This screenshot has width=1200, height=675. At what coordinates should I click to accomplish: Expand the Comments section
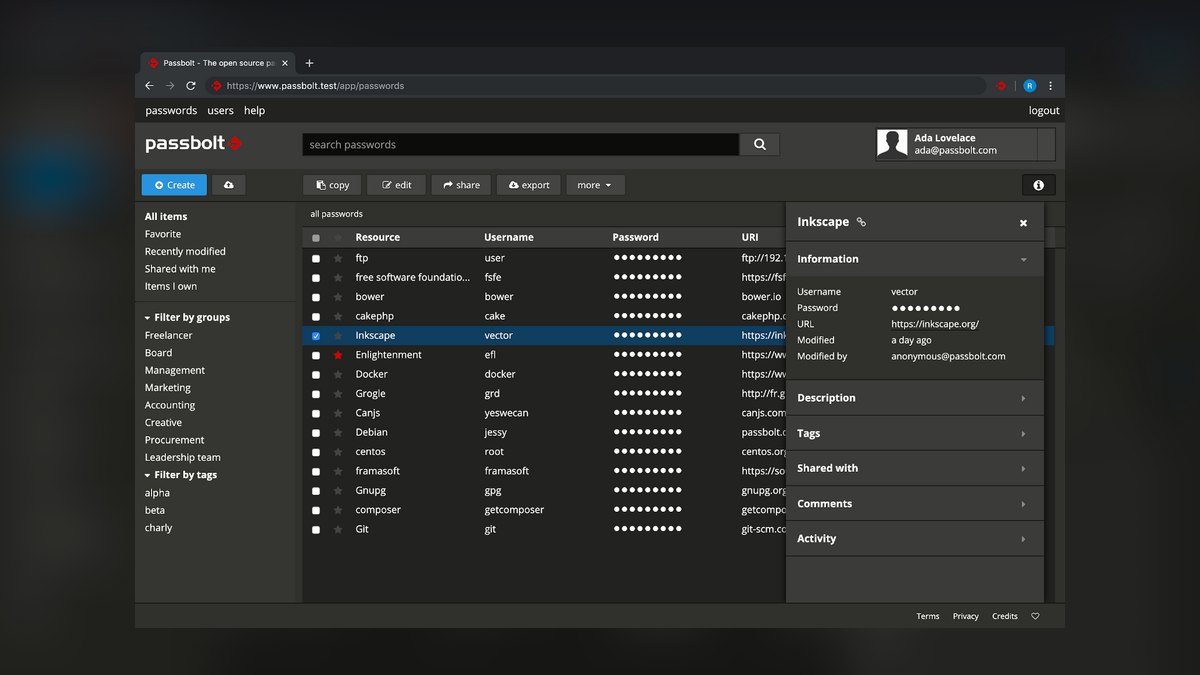[915, 504]
